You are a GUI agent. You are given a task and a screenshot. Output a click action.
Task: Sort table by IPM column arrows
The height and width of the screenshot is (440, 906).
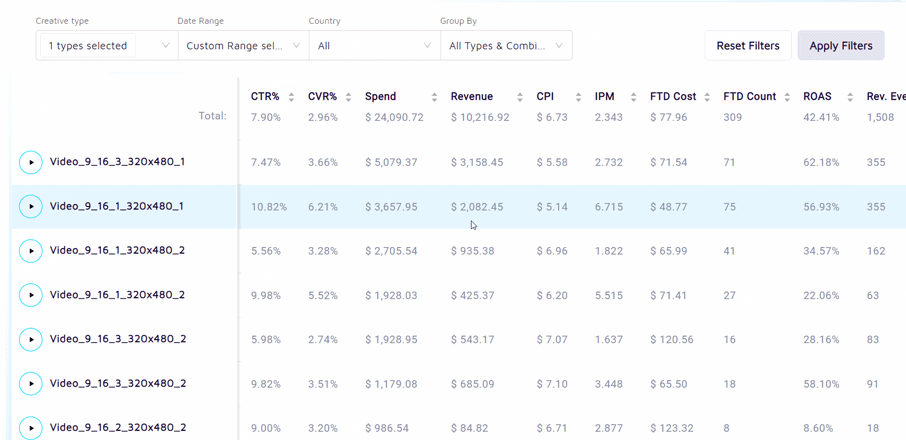pos(633,97)
